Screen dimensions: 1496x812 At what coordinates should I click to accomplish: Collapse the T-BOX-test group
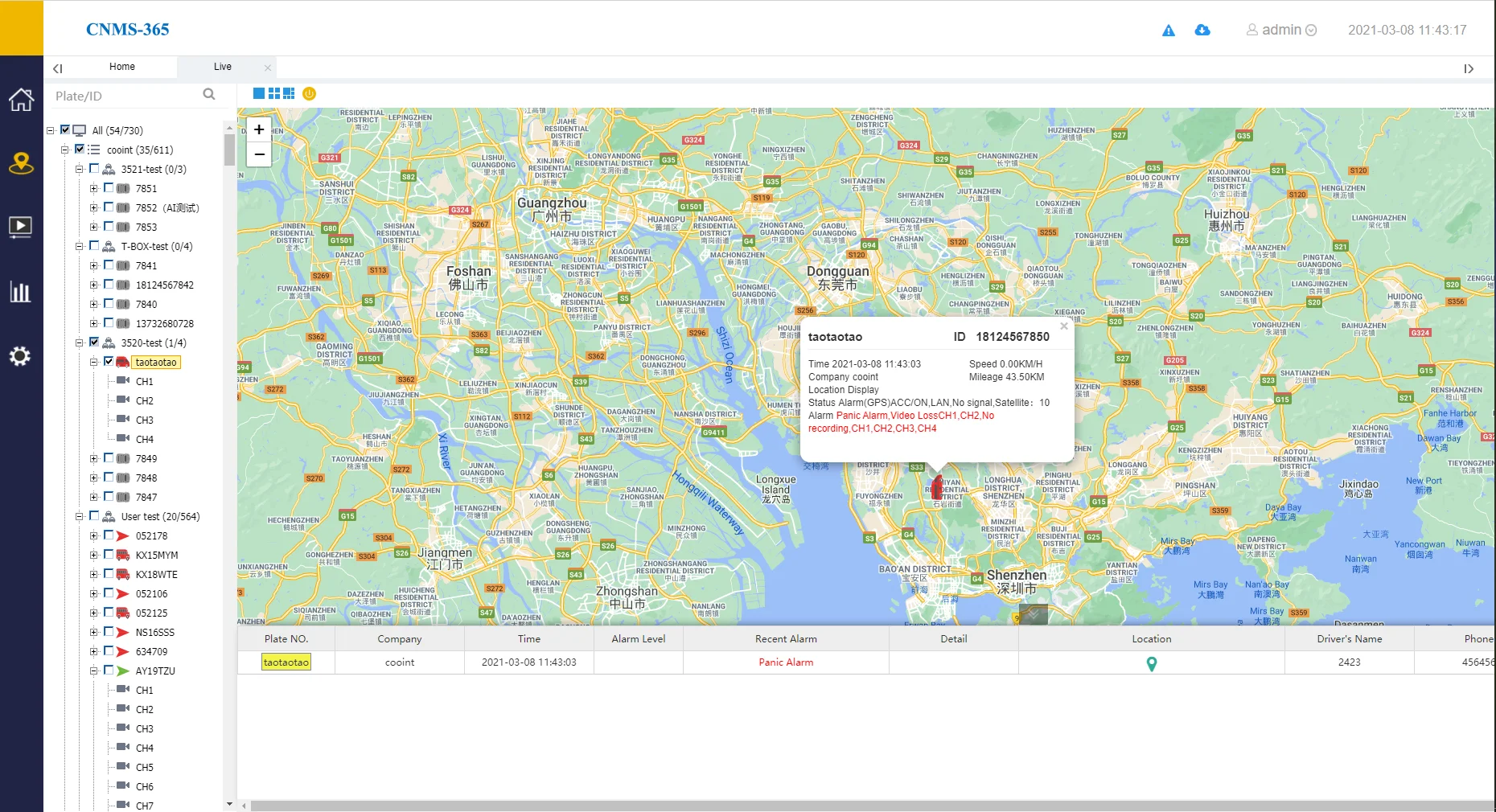pos(79,246)
